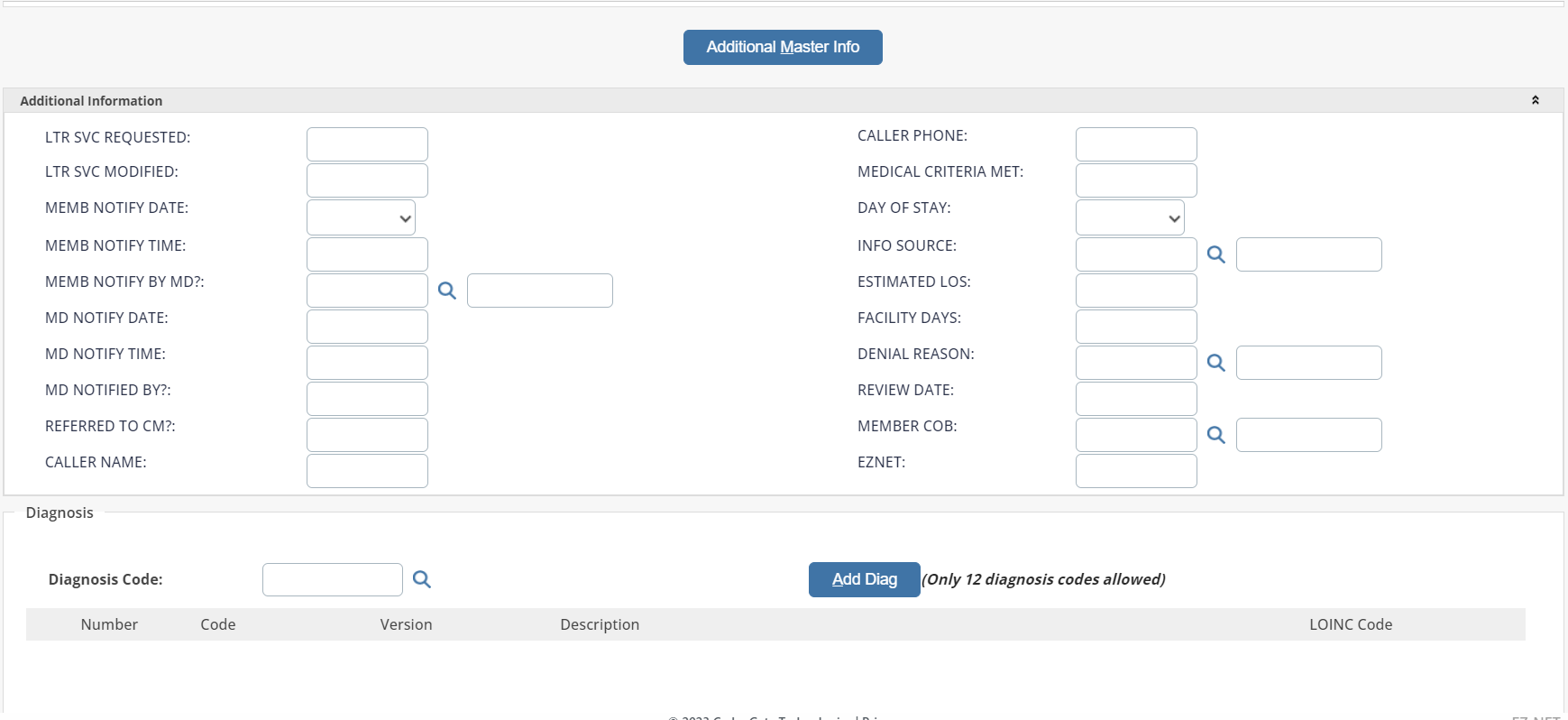This screenshot has height=720, width=1568.
Task: Click the Description column header
Action: (600, 624)
